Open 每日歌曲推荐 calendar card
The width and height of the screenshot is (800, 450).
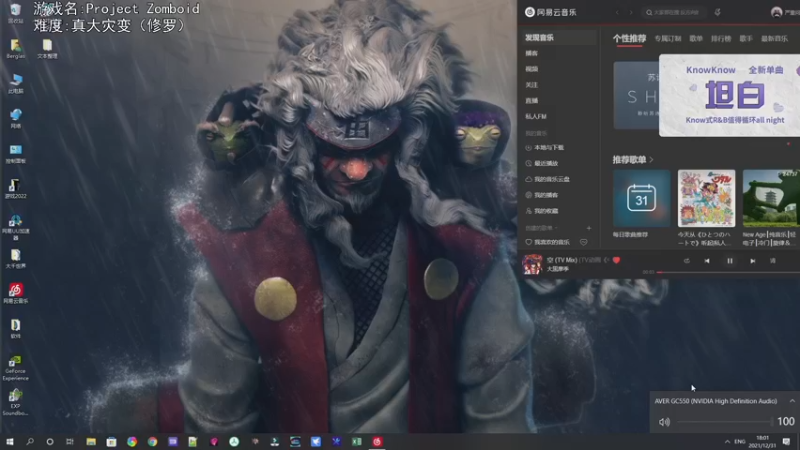click(x=641, y=198)
